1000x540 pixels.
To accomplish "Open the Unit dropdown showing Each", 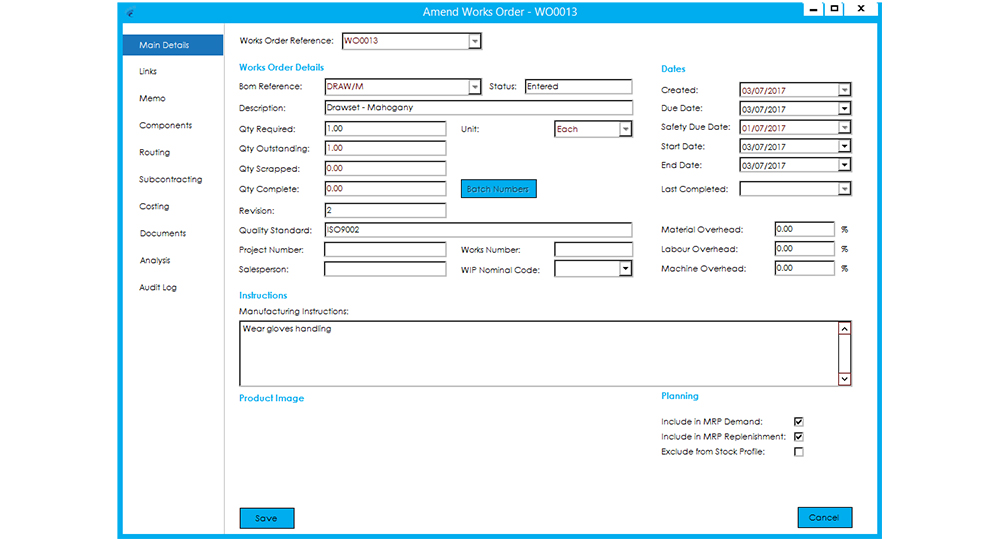I will pos(626,129).
